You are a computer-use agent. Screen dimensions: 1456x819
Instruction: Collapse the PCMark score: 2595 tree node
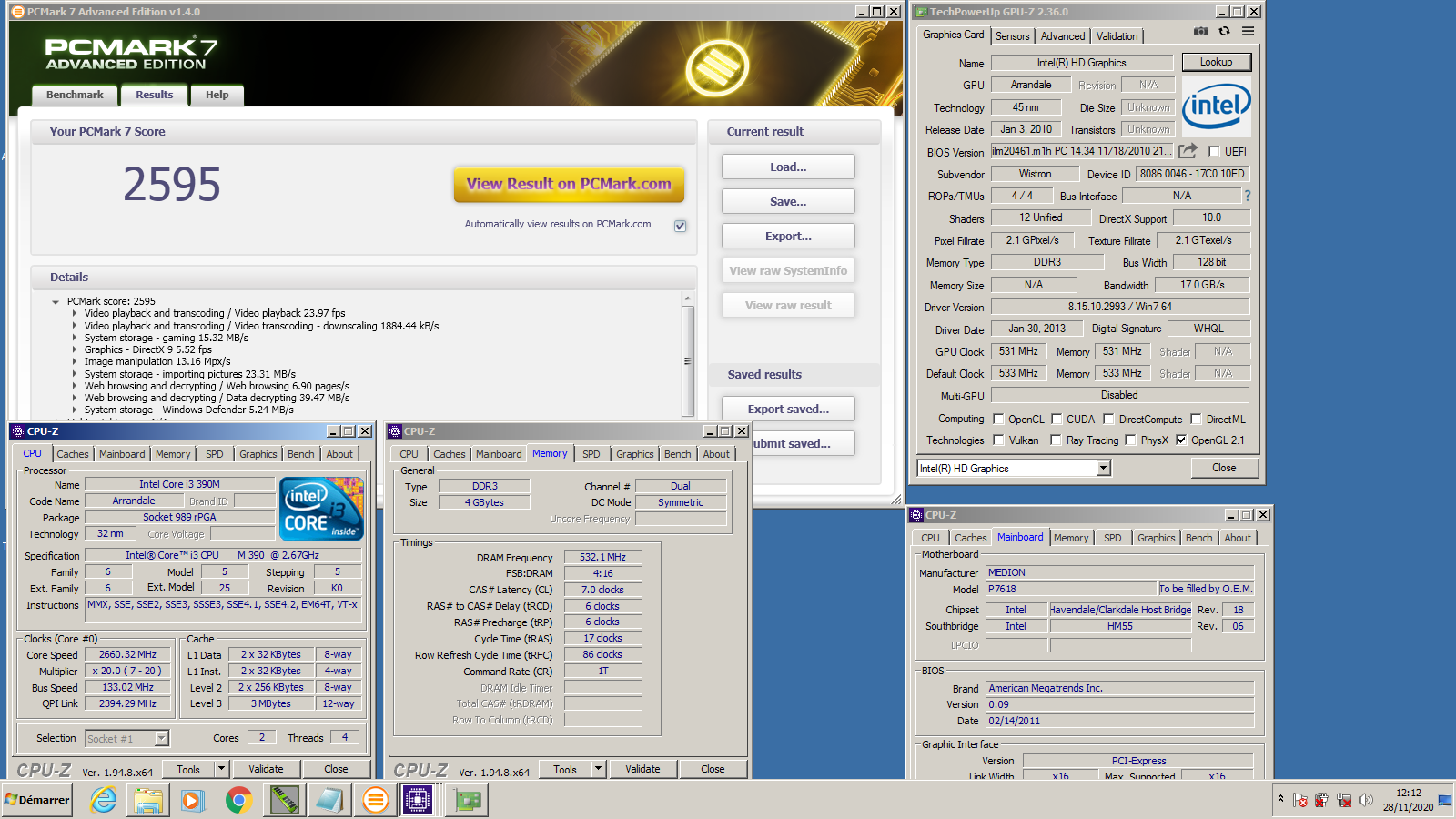coord(56,301)
